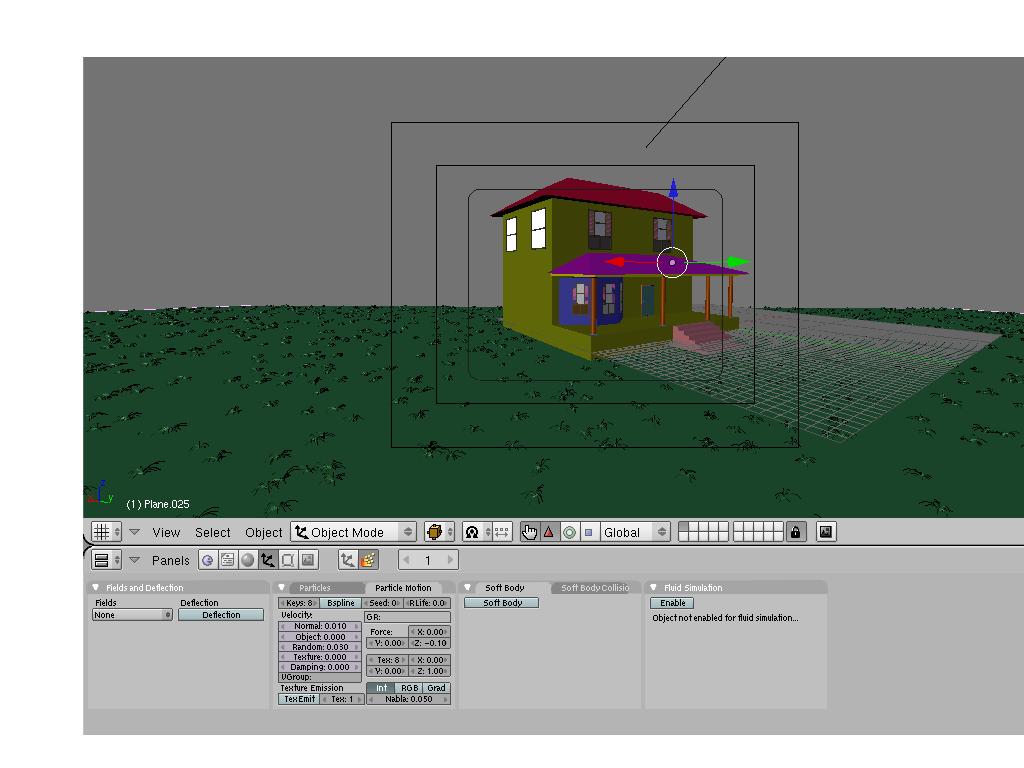Click the Nabla: 0.050 field

pos(408,699)
